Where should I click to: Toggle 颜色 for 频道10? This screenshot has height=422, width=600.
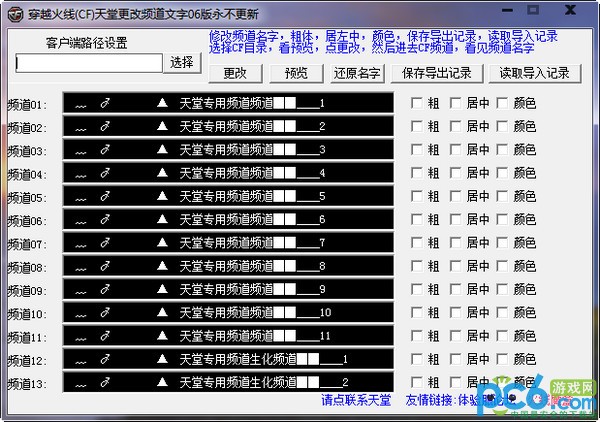[502, 313]
